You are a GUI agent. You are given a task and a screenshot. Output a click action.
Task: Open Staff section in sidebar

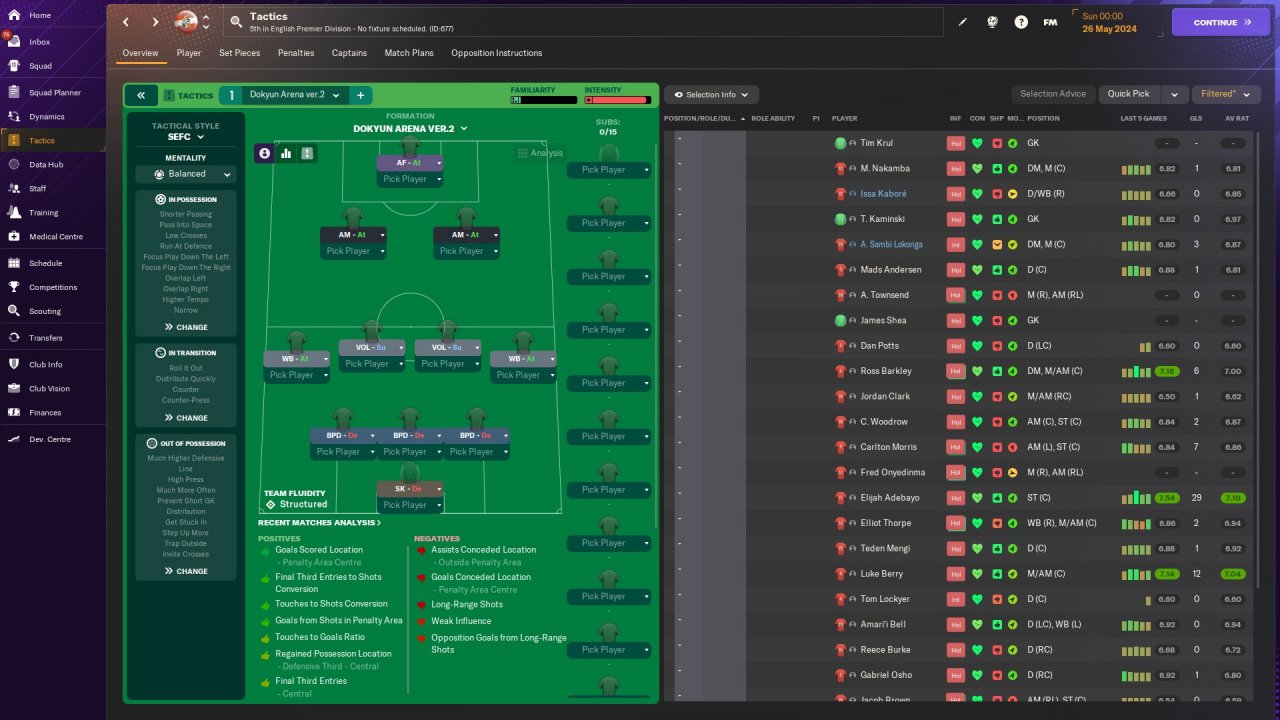(x=38, y=188)
